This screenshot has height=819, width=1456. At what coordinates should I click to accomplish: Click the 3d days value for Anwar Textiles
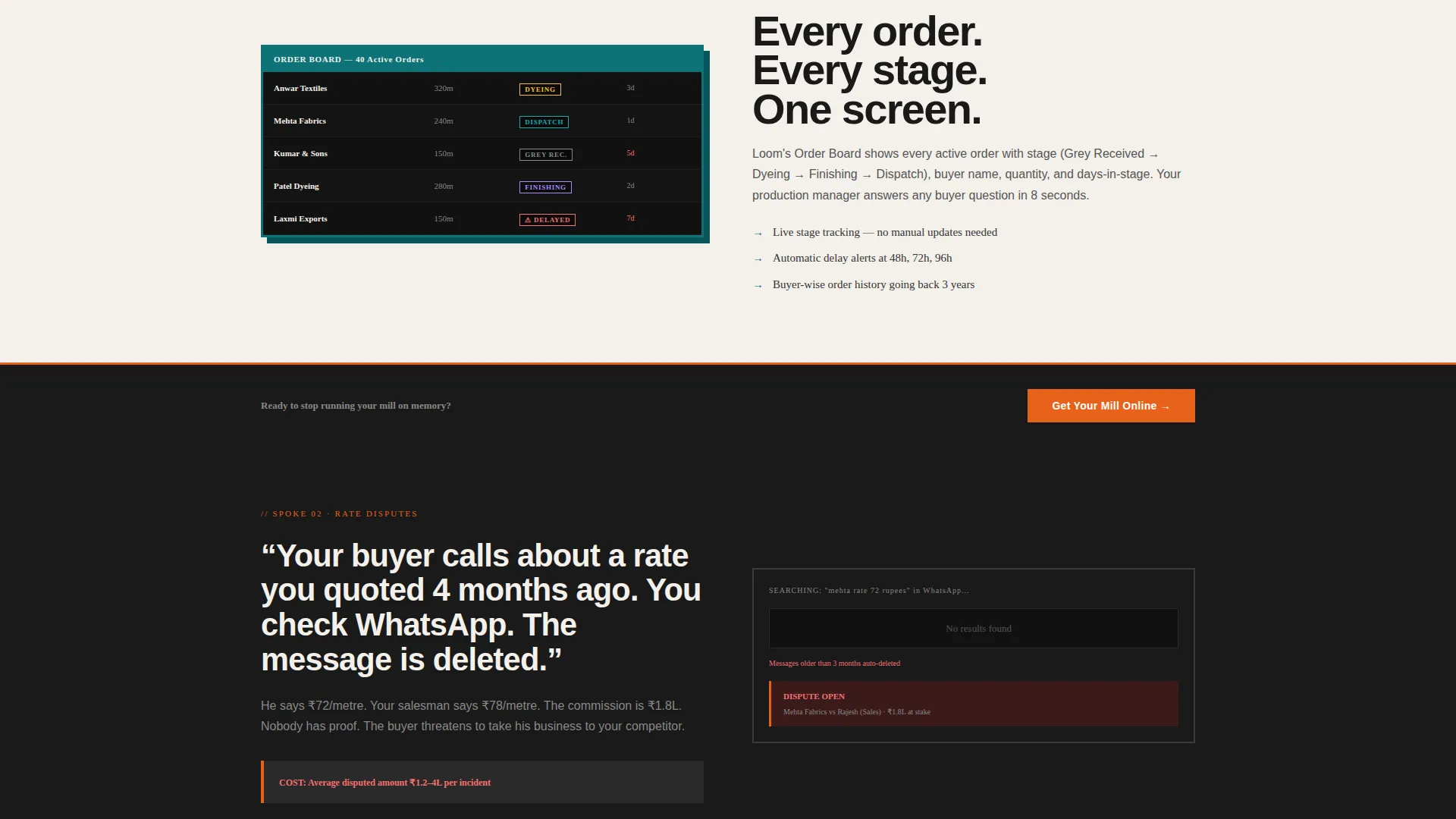pos(630,88)
